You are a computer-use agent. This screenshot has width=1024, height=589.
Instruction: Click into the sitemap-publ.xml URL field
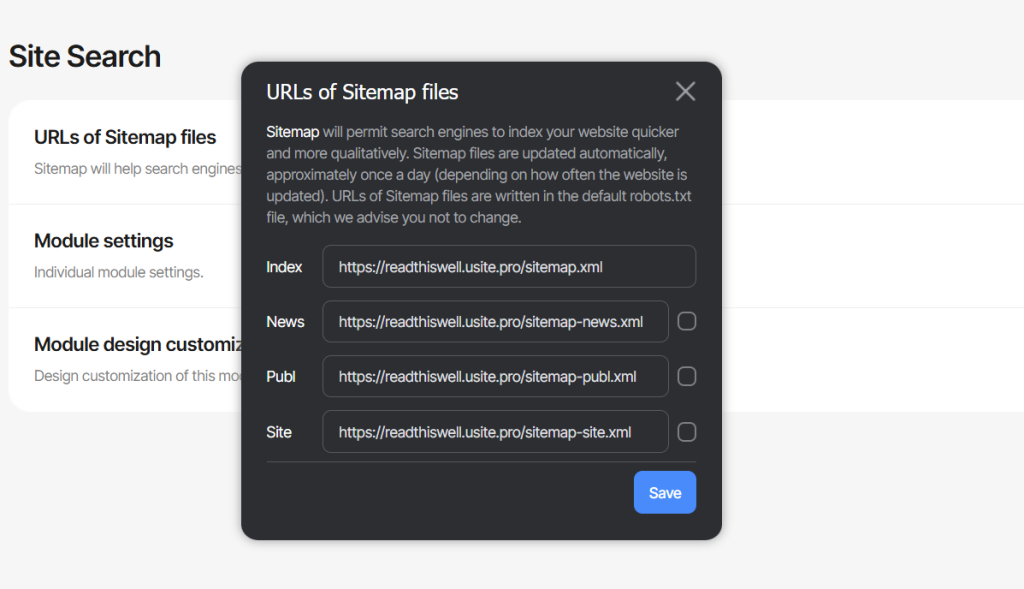point(495,376)
